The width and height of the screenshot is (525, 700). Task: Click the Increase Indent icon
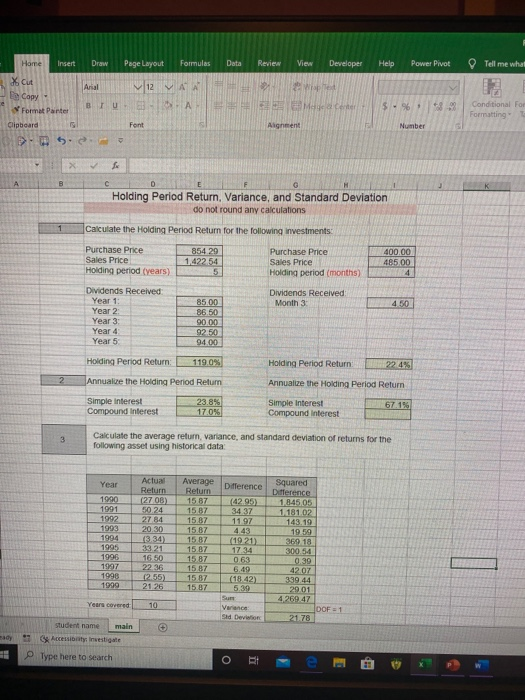pos(278,106)
